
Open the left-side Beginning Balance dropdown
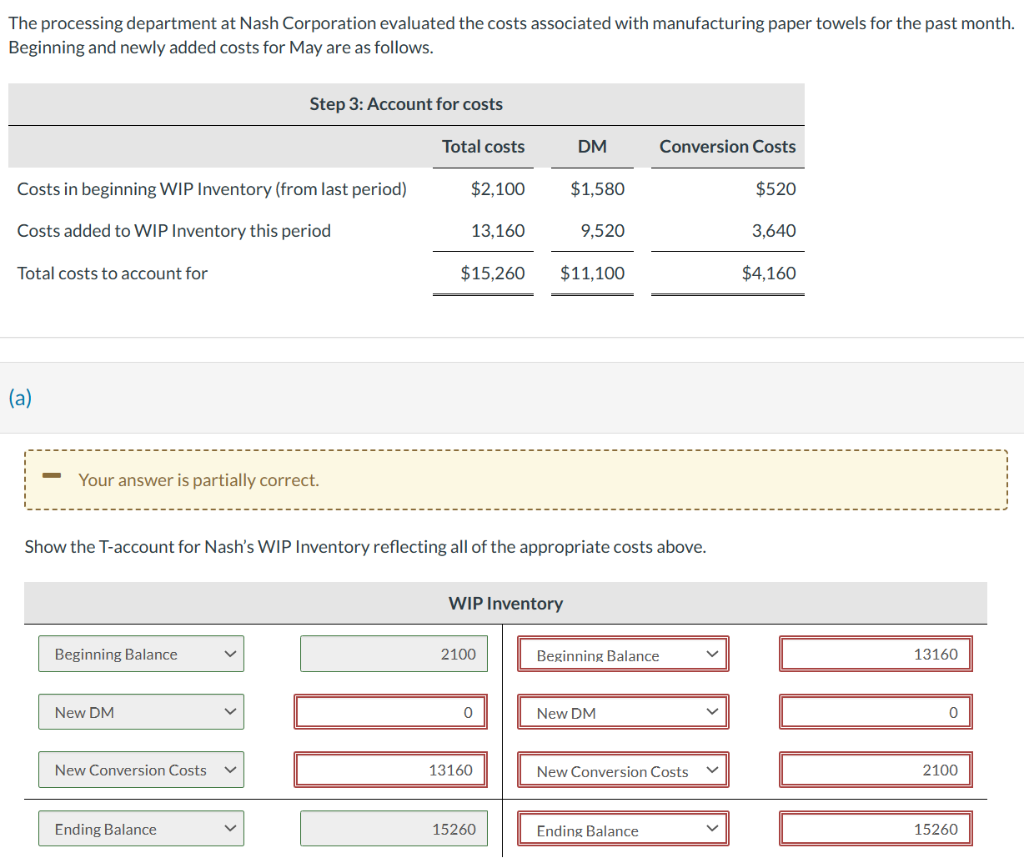(141, 654)
